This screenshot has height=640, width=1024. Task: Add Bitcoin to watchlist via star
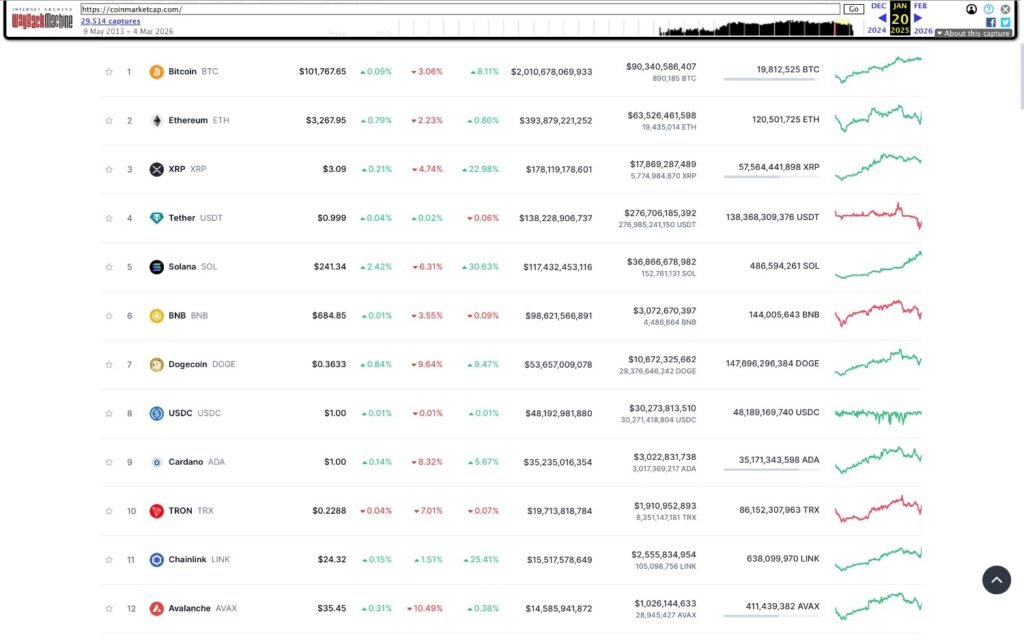108,71
